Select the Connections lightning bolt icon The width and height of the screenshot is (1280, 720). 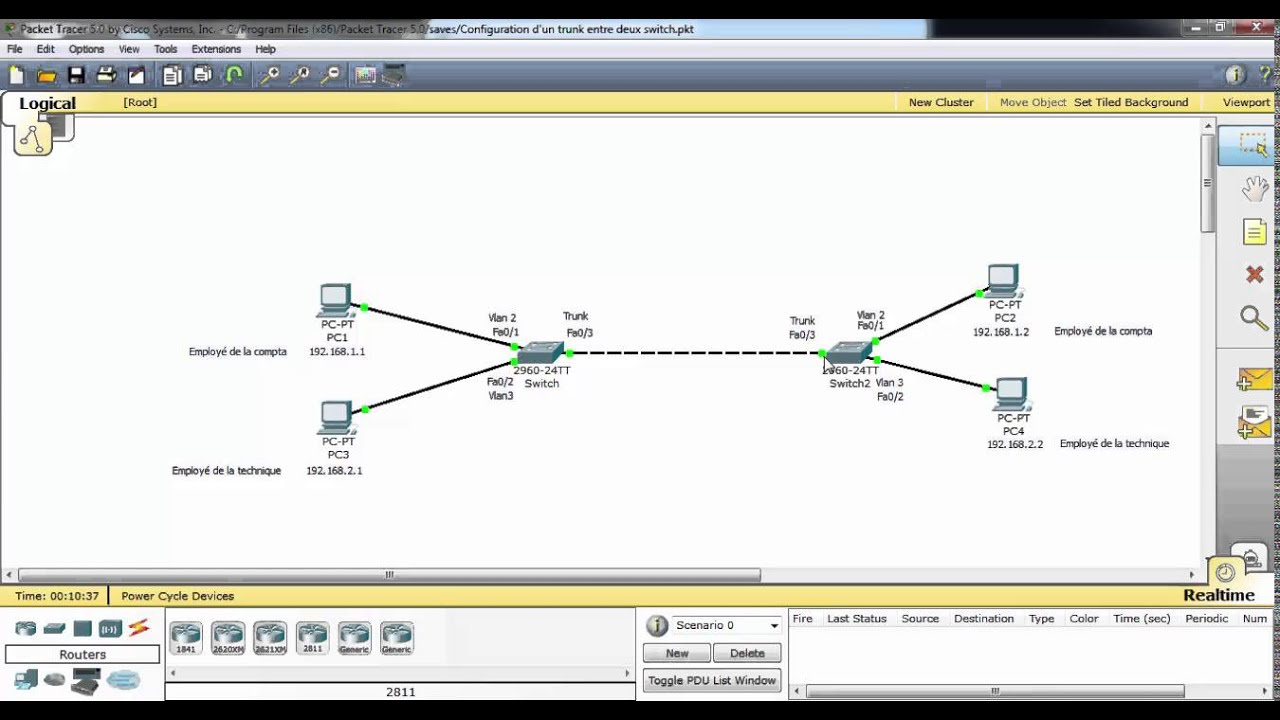(x=138, y=628)
